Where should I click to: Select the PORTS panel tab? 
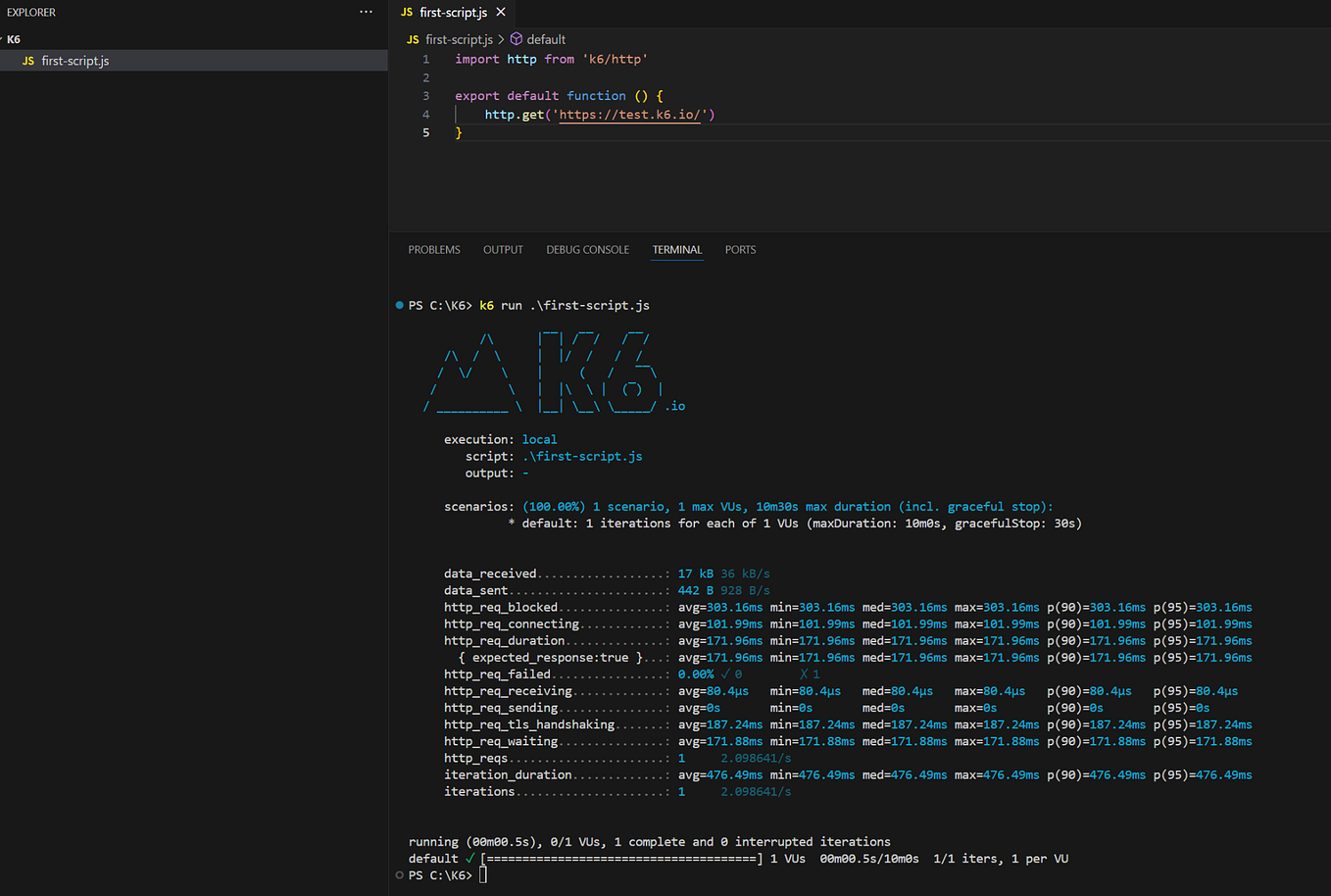[x=740, y=250]
